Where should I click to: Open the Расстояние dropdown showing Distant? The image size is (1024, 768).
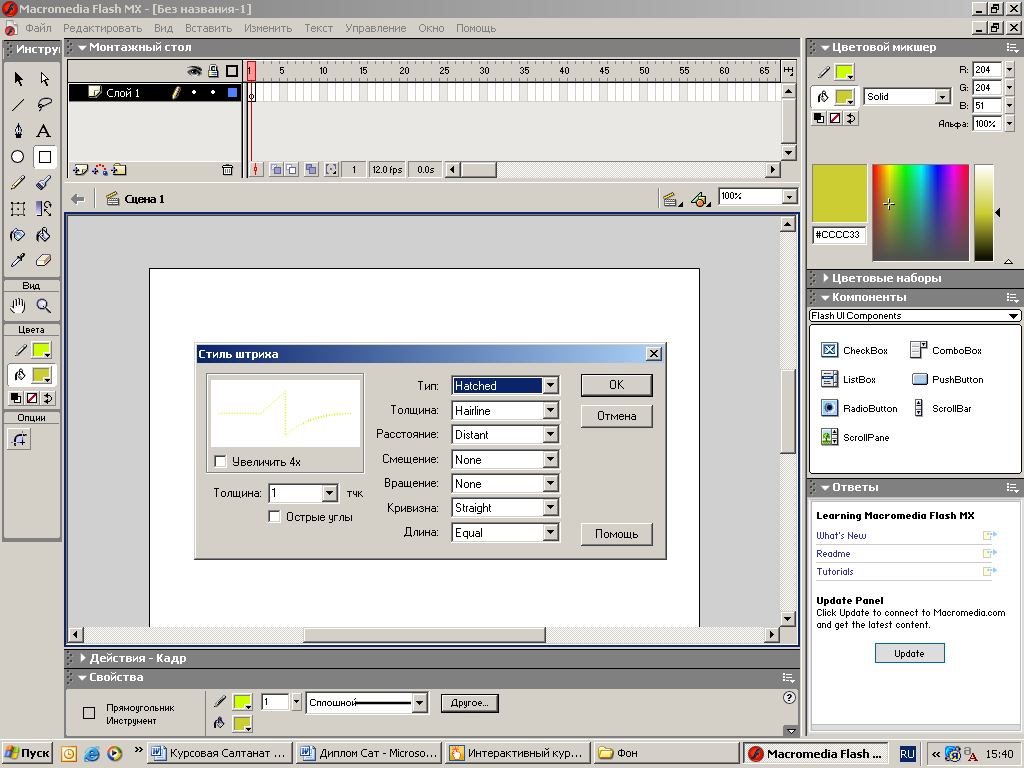pos(505,434)
